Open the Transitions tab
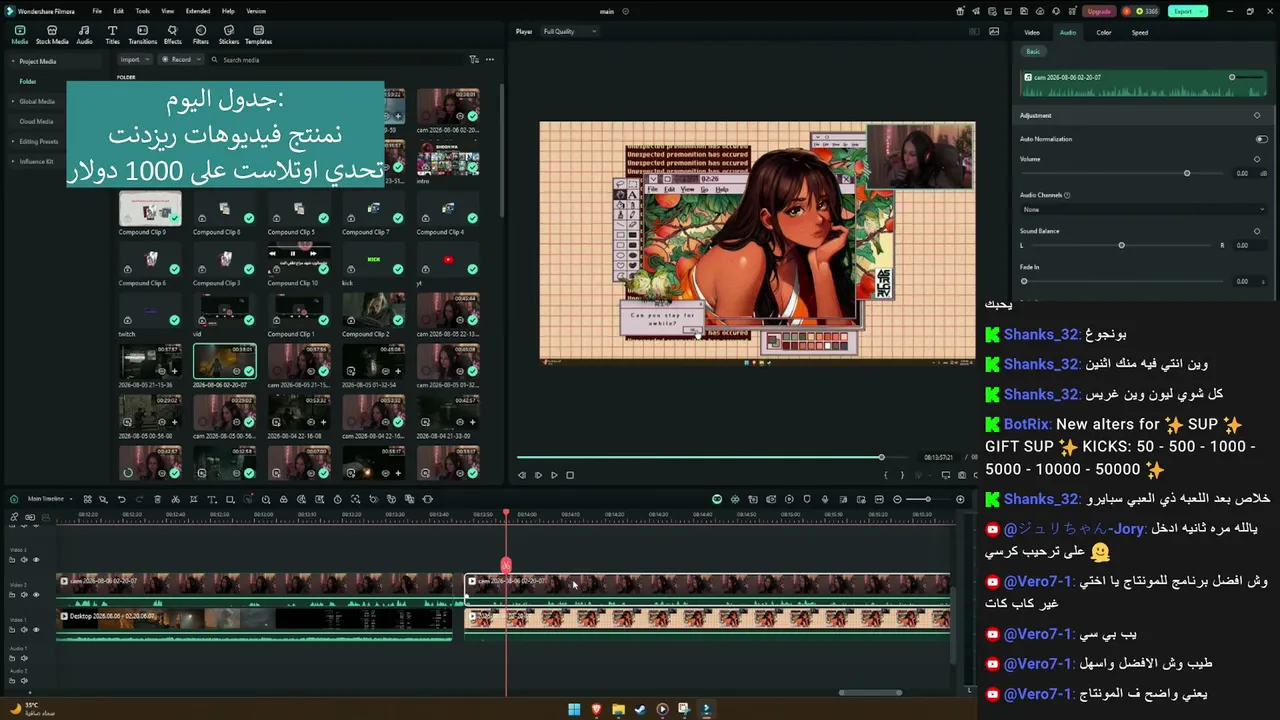This screenshot has width=1280, height=720. (x=143, y=35)
